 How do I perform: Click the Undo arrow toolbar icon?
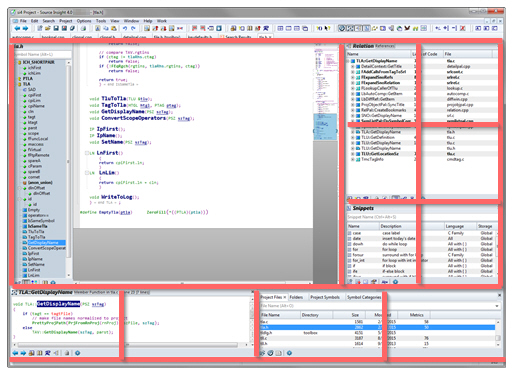125,29
